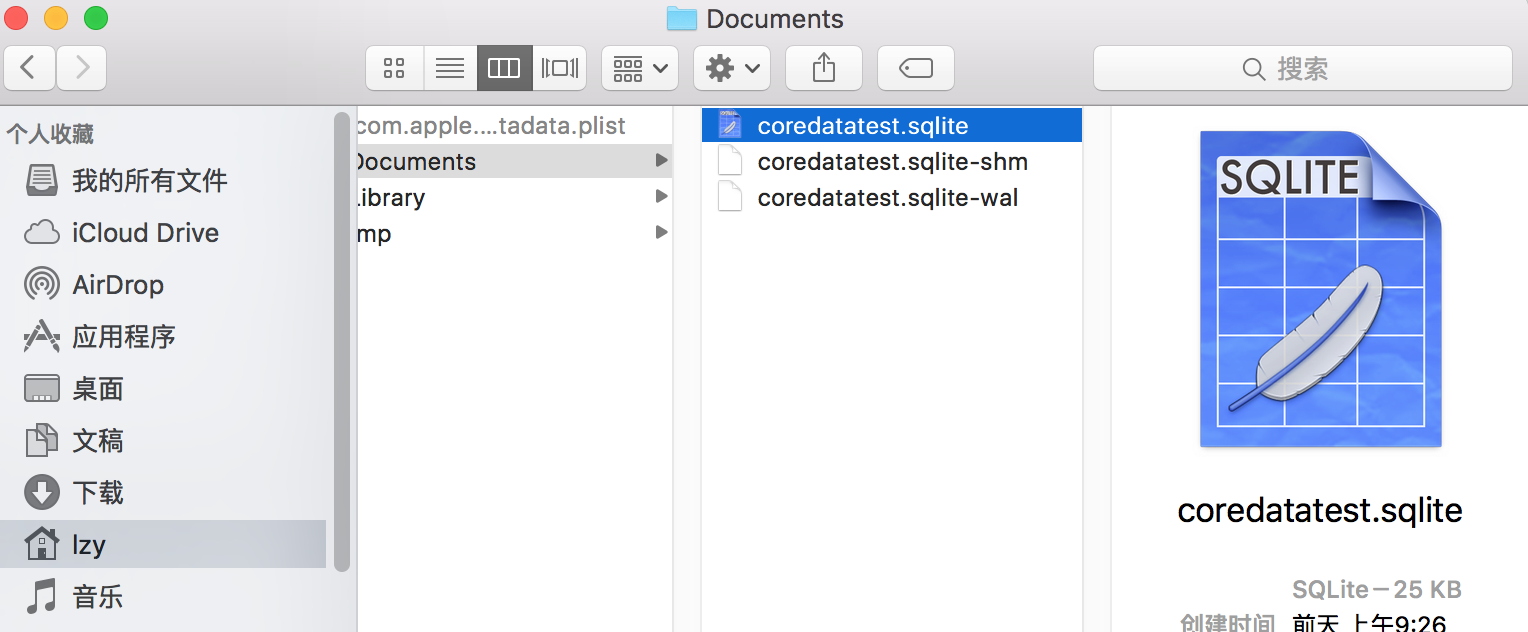The image size is (1528, 632).
Task: Open AirDrop from the sidebar
Action: point(117,285)
